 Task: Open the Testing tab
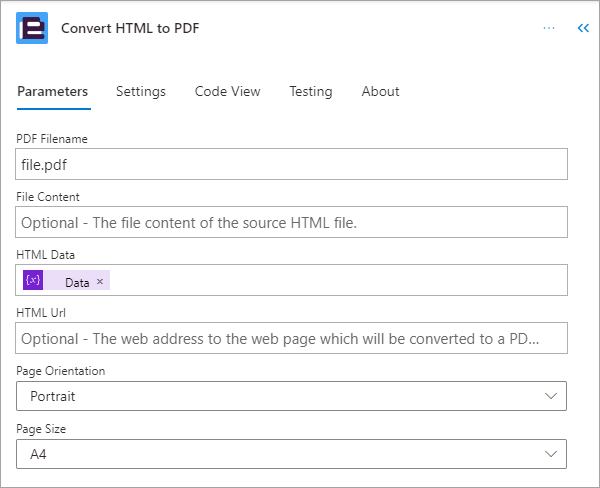coord(311,91)
